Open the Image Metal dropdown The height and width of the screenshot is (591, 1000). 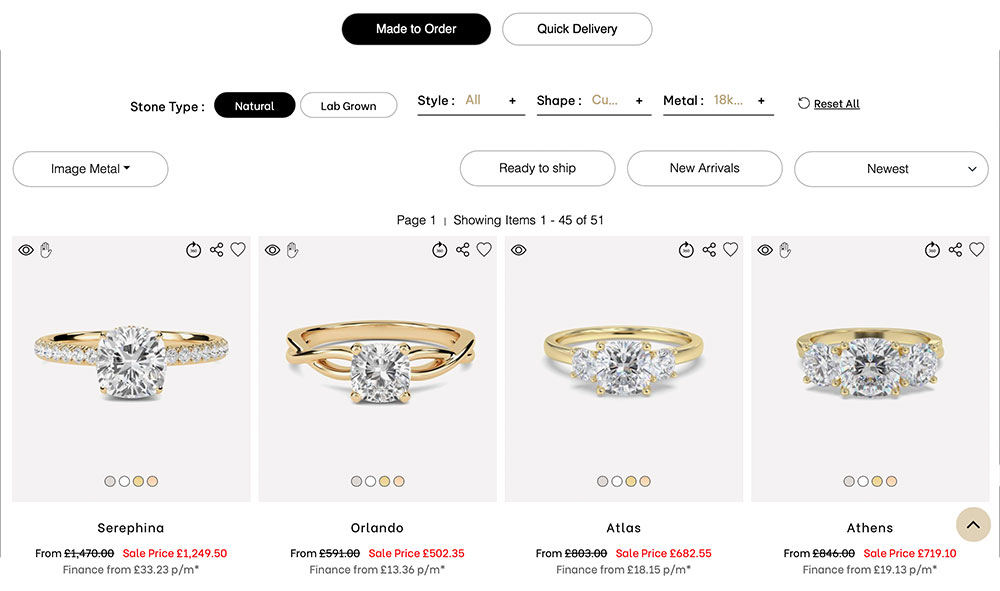click(90, 169)
